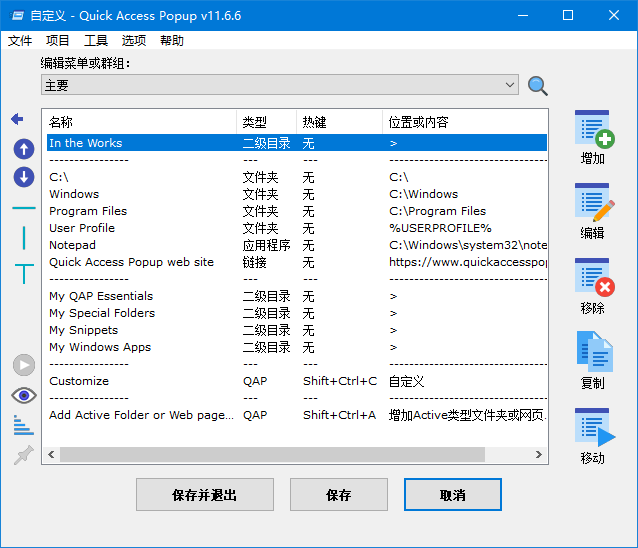The width and height of the screenshot is (638, 548).
Task: Open the 选项 menu
Action: (133, 41)
